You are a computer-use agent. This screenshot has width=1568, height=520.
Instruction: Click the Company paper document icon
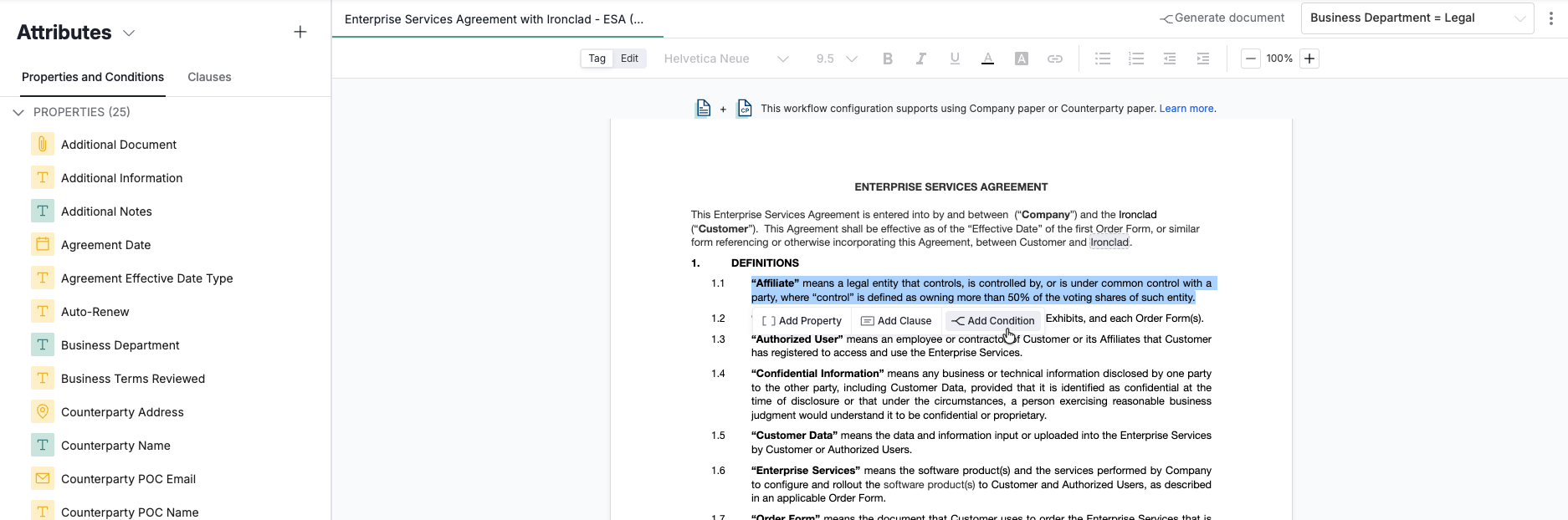704,109
